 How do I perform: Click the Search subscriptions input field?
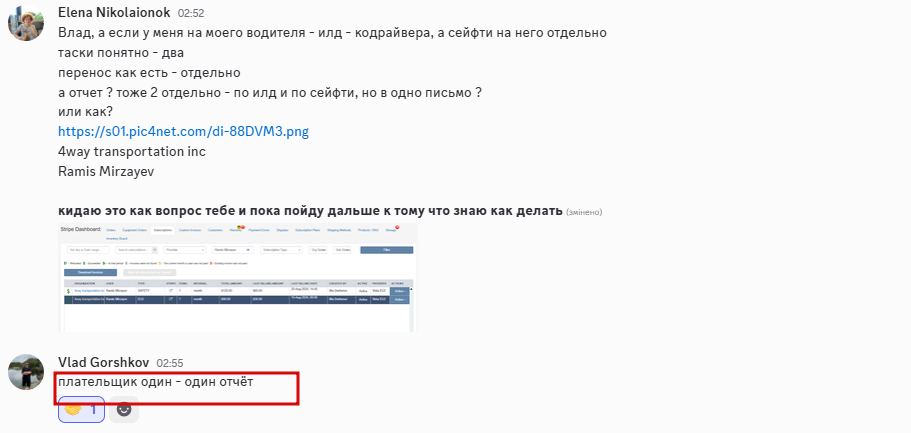click(x=134, y=250)
